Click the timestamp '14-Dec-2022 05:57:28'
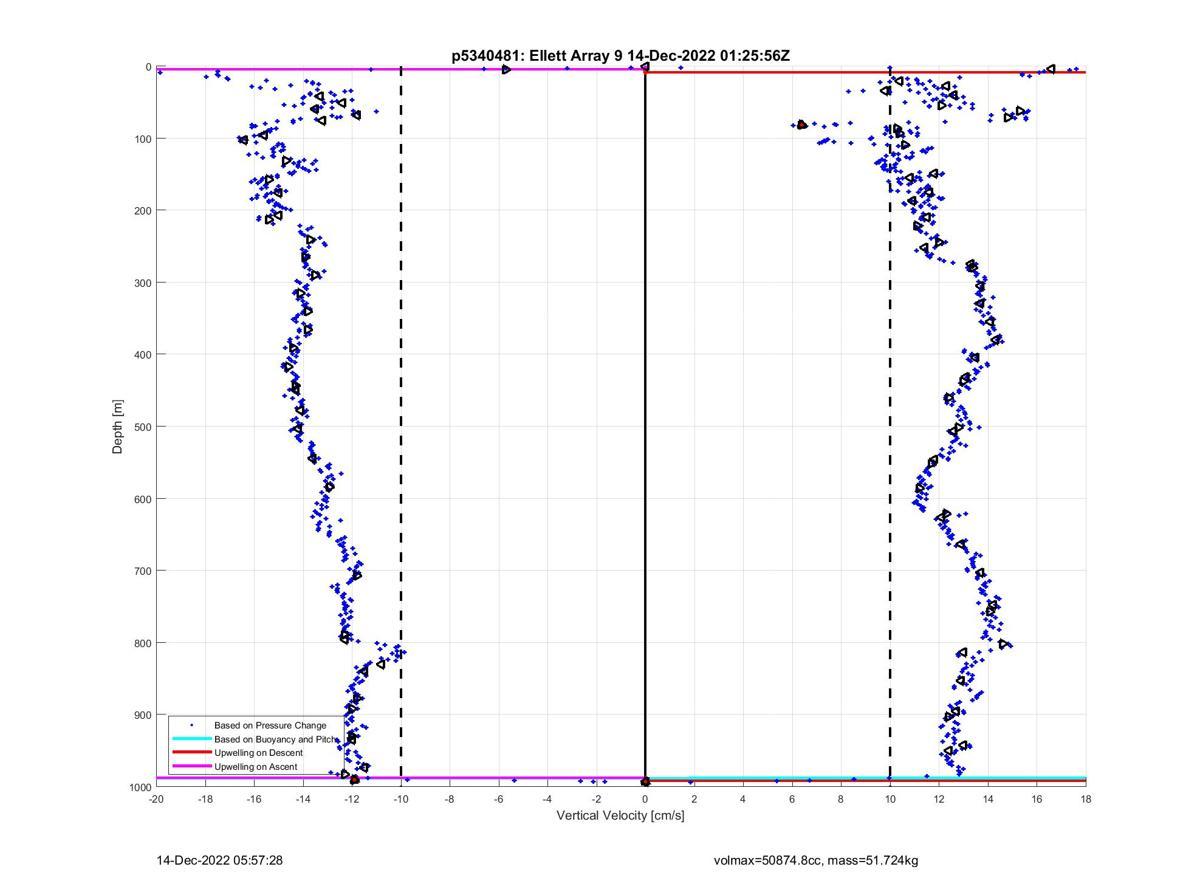The width and height of the screenshot is (1200, 885). tap(220, 860)
